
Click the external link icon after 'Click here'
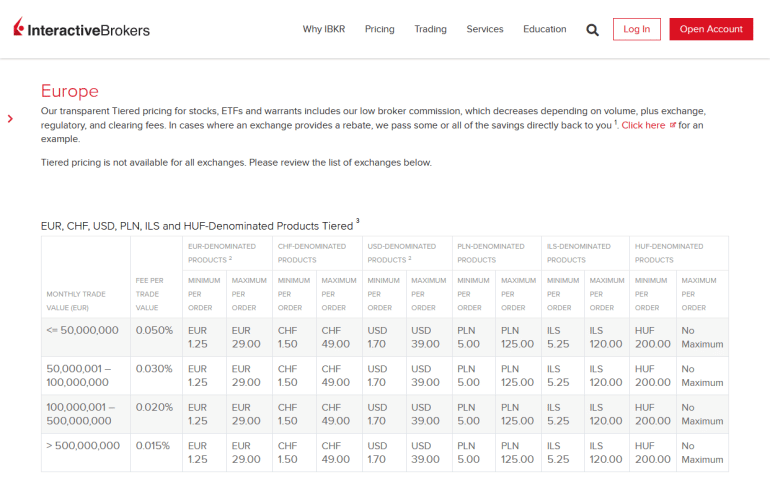(x=672, y=125)
